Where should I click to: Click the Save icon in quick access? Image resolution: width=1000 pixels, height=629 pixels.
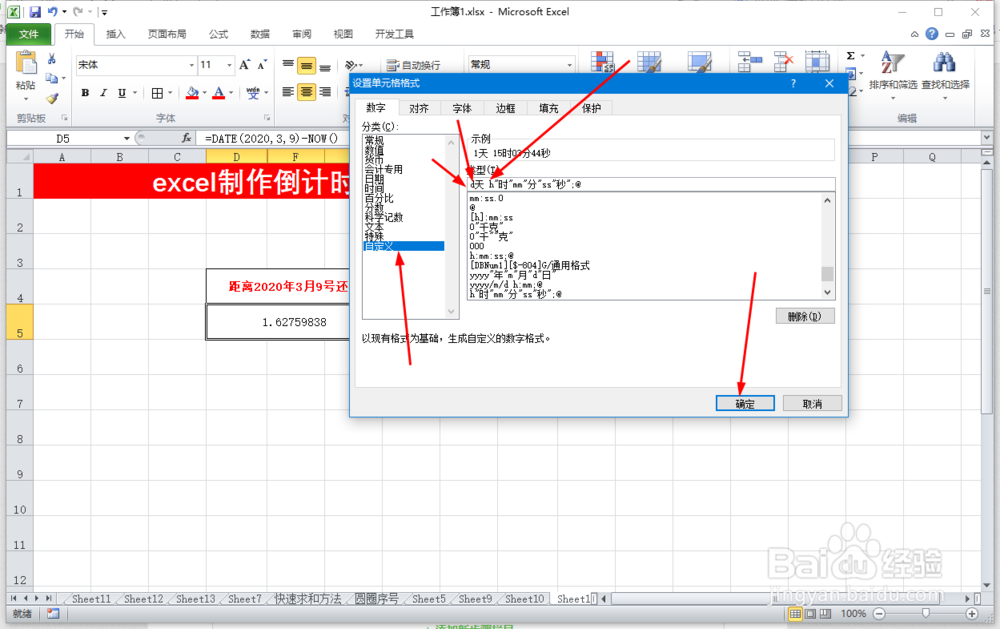point(35,11)
